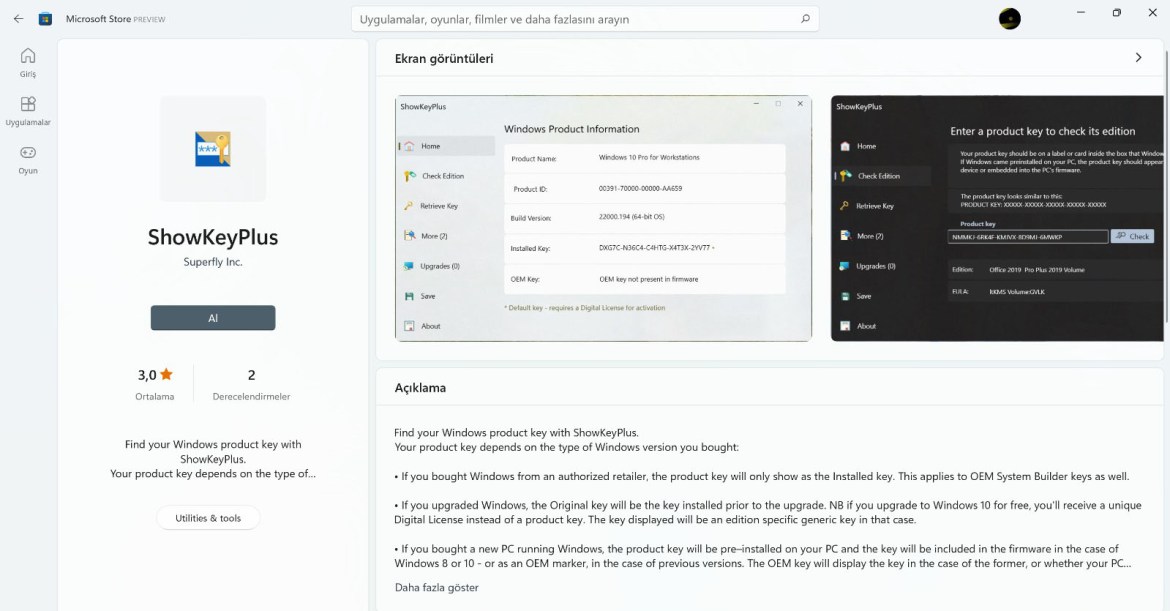
Task: Open the Oyun gaming section
Action: tap(28, 159)
